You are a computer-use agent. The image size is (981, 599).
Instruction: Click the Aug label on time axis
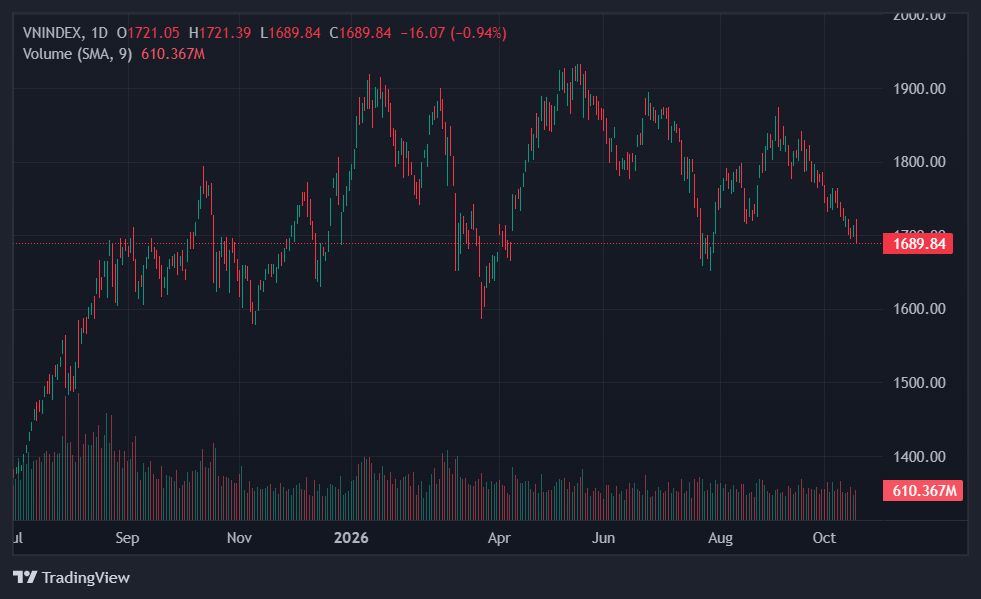click(x=720, y=538)
